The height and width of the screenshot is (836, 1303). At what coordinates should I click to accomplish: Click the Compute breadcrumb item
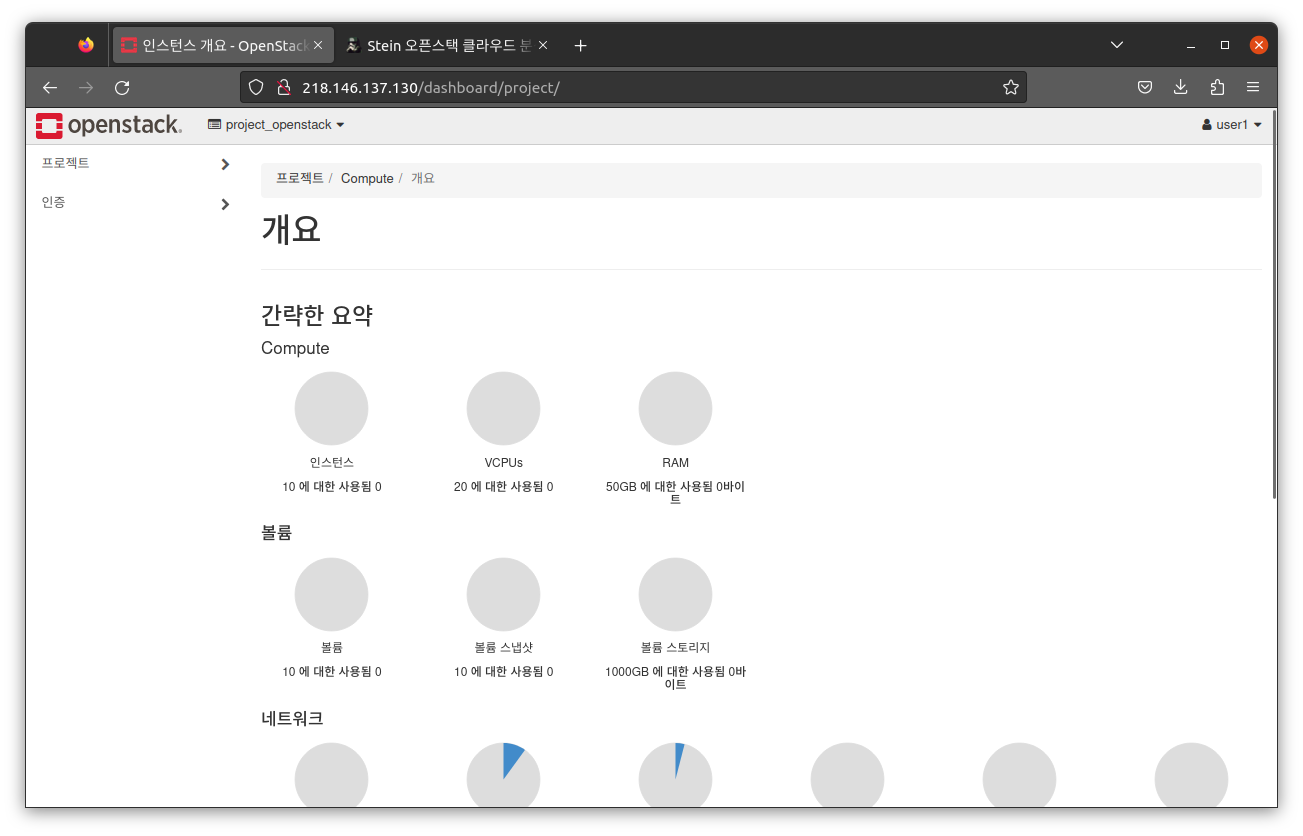coord(367,178)
